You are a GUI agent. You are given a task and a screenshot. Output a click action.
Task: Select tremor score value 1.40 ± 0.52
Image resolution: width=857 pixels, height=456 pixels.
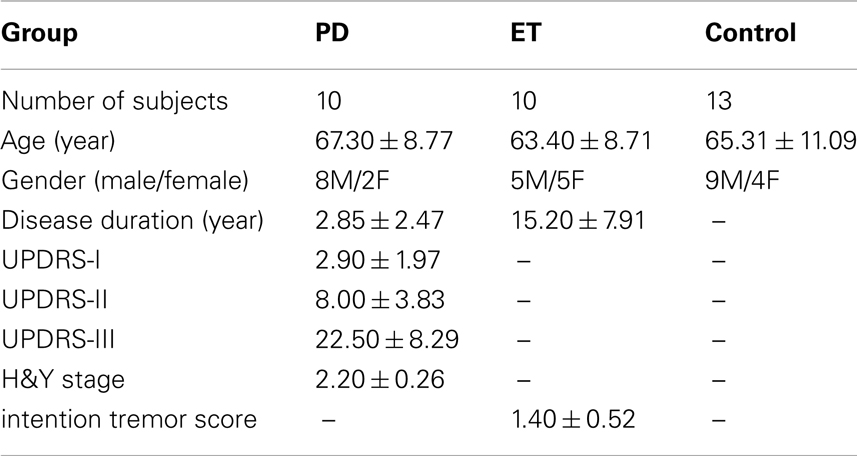coord(573,419)
